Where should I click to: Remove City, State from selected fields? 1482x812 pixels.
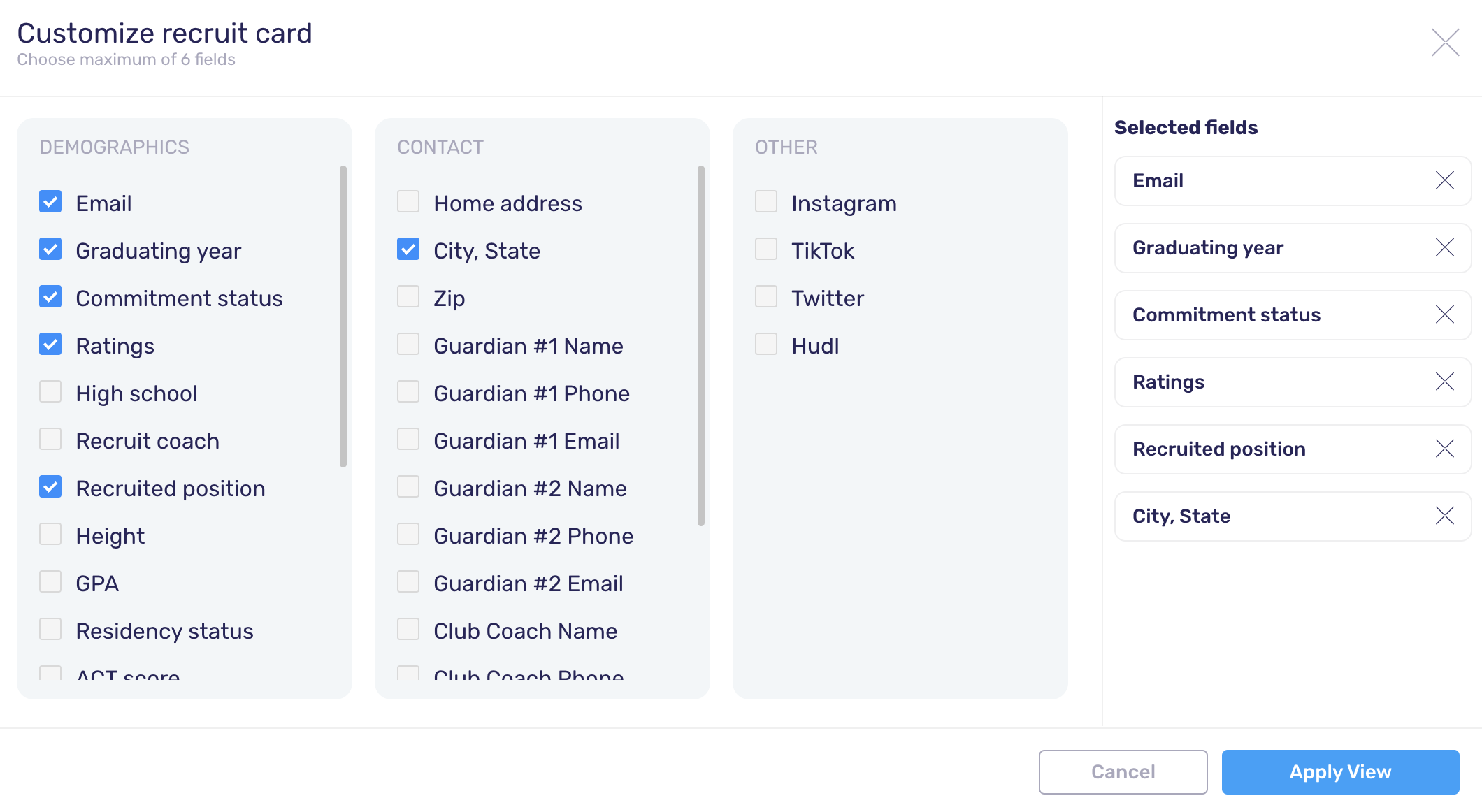1444,516
